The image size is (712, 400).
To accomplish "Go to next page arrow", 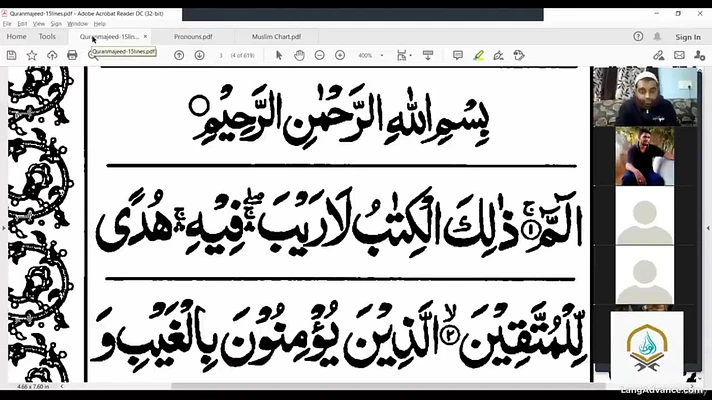I will coord(199,55).
